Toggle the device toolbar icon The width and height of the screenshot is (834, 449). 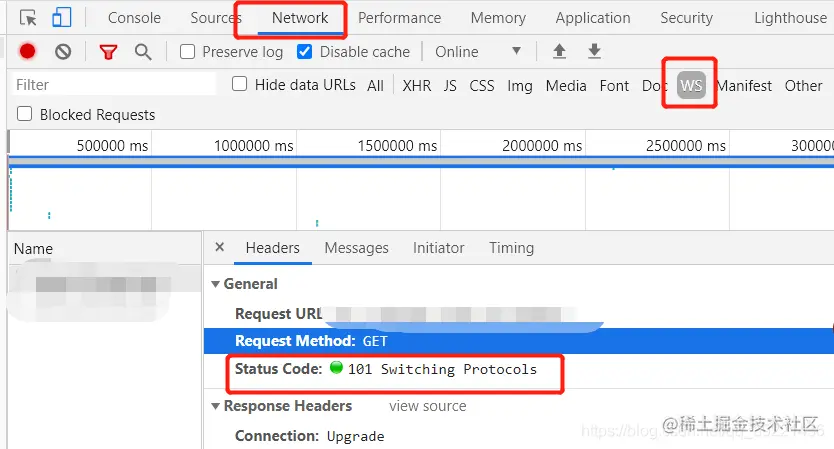pyautogui.click(x=61, y=18)
